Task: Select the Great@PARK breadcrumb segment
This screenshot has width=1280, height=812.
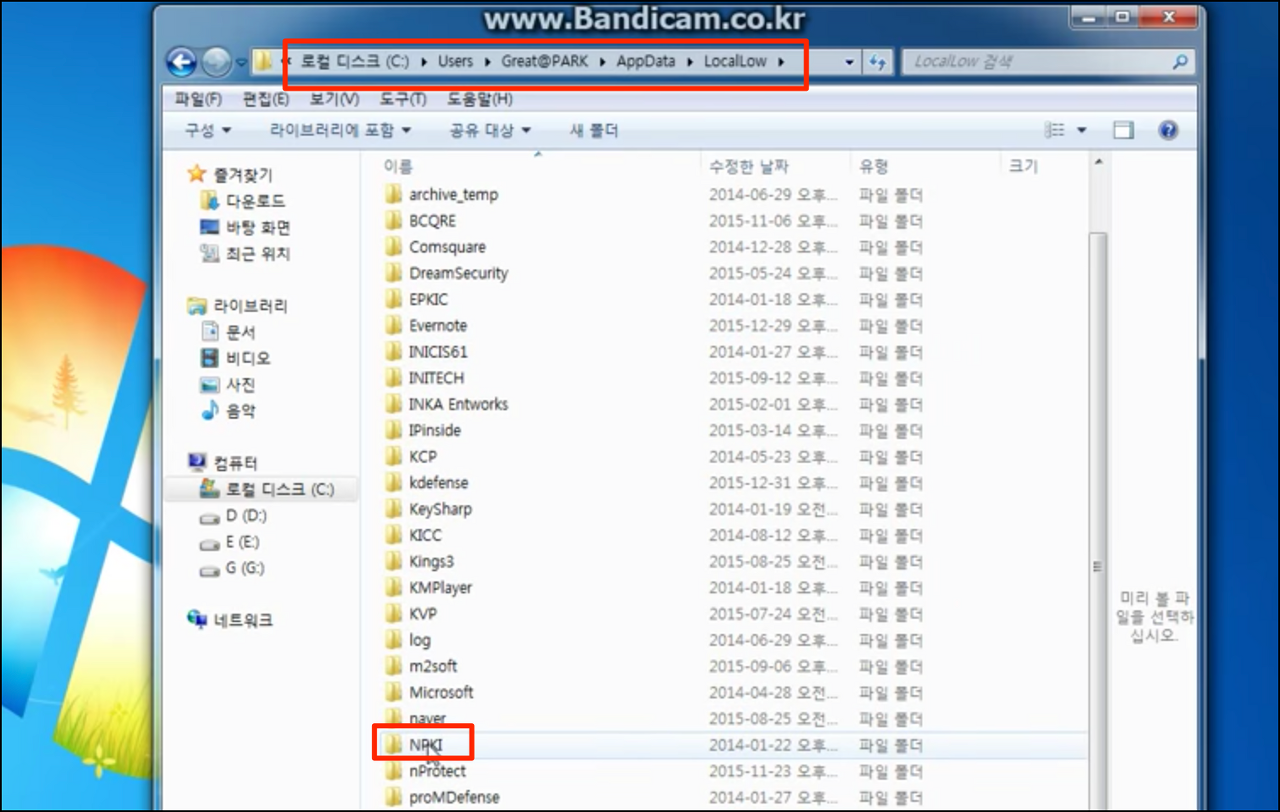Action: [x=544, y=61]
